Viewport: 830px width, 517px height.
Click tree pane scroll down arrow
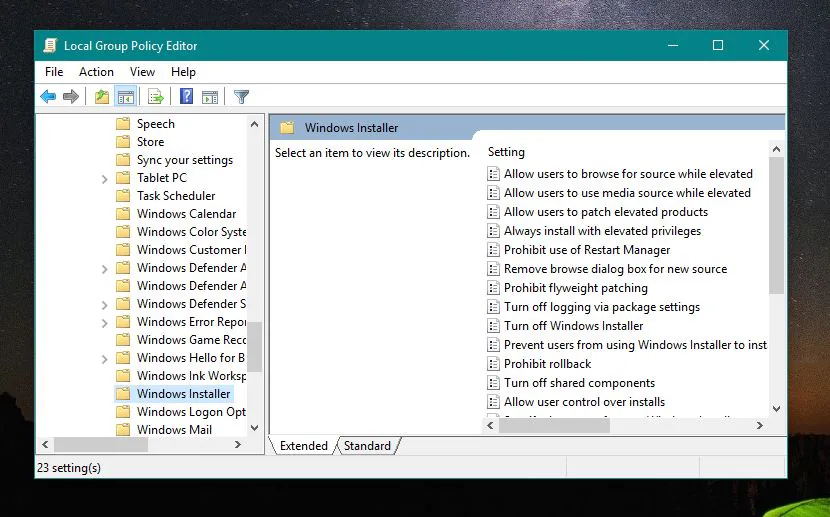(x=255, y=428)
